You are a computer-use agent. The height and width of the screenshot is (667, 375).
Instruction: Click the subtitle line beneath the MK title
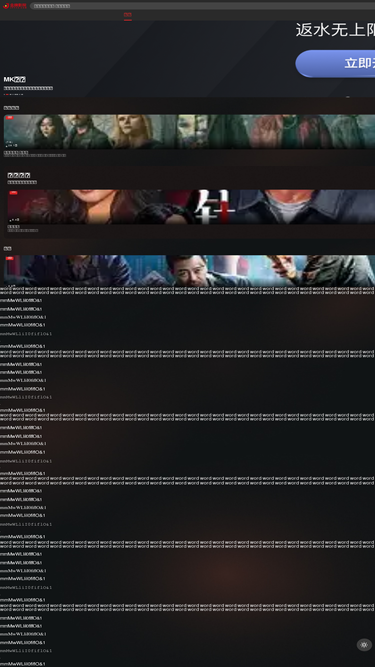coord(28,88)
